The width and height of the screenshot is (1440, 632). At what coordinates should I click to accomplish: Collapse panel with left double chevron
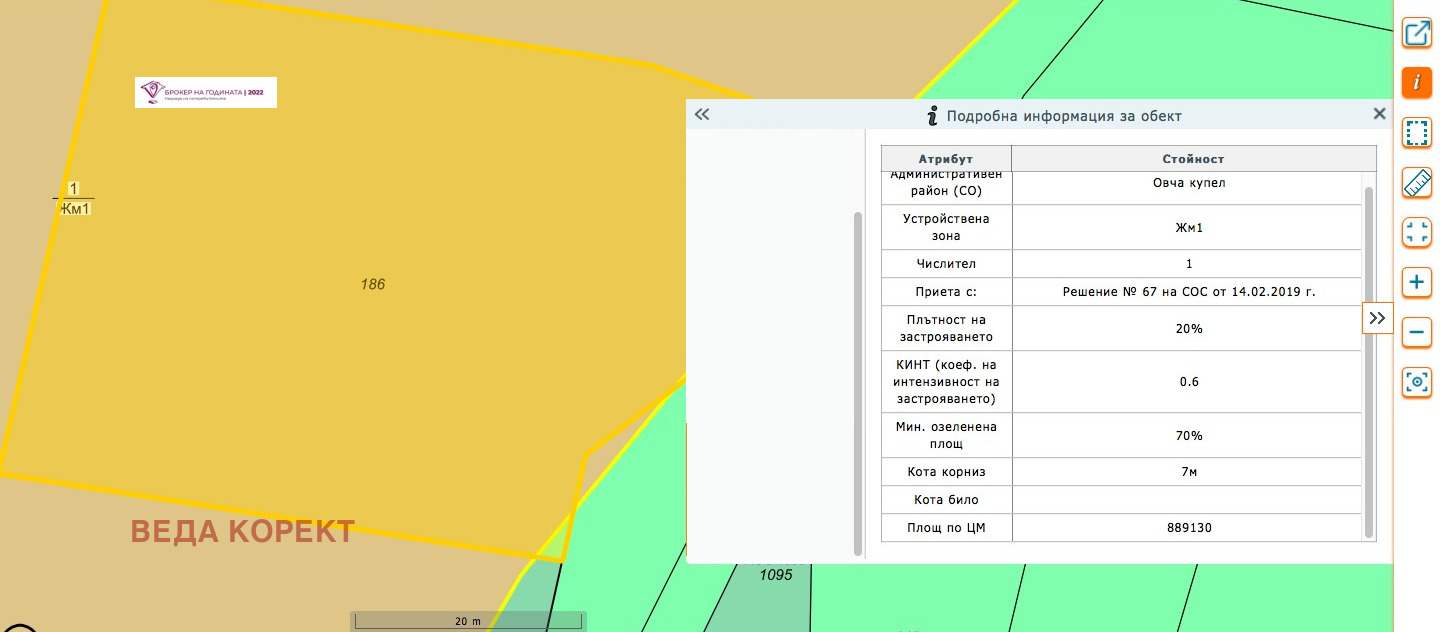(702, 114)
